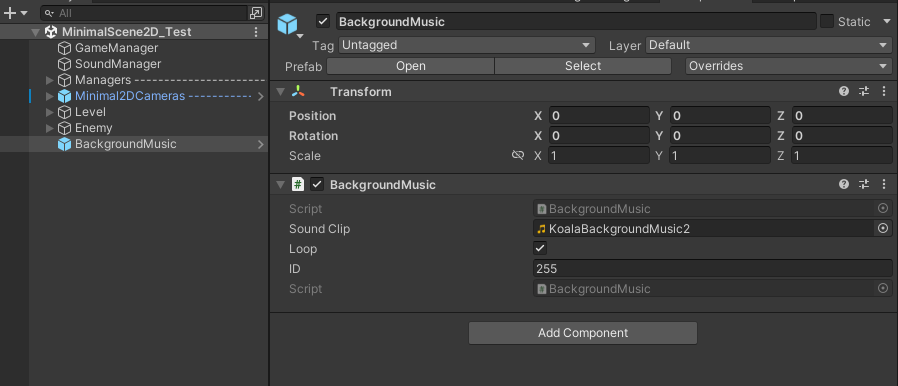Viewport: 898px width, 386px height.
Task: Open BackgroundMusic component three-dot menu
Action: tap(884, 184)
